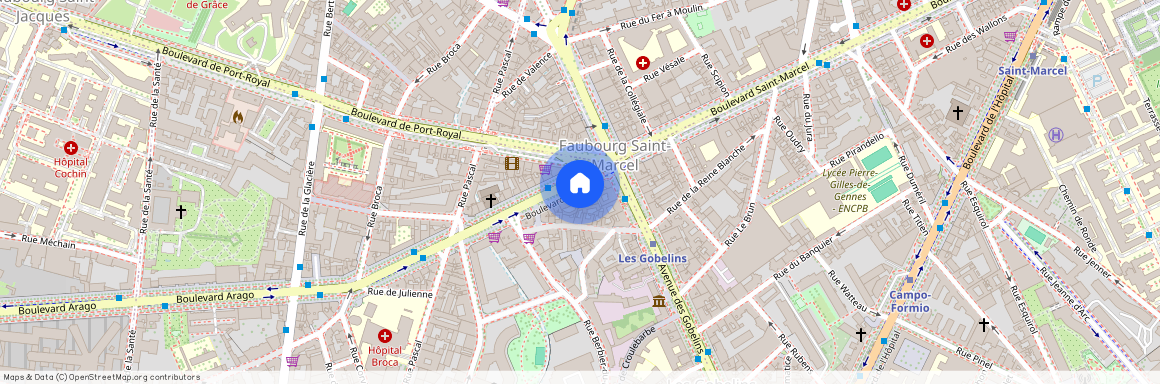
Task: Click the church cross beside Rue Pascal
Action: [x=490, y=200]
